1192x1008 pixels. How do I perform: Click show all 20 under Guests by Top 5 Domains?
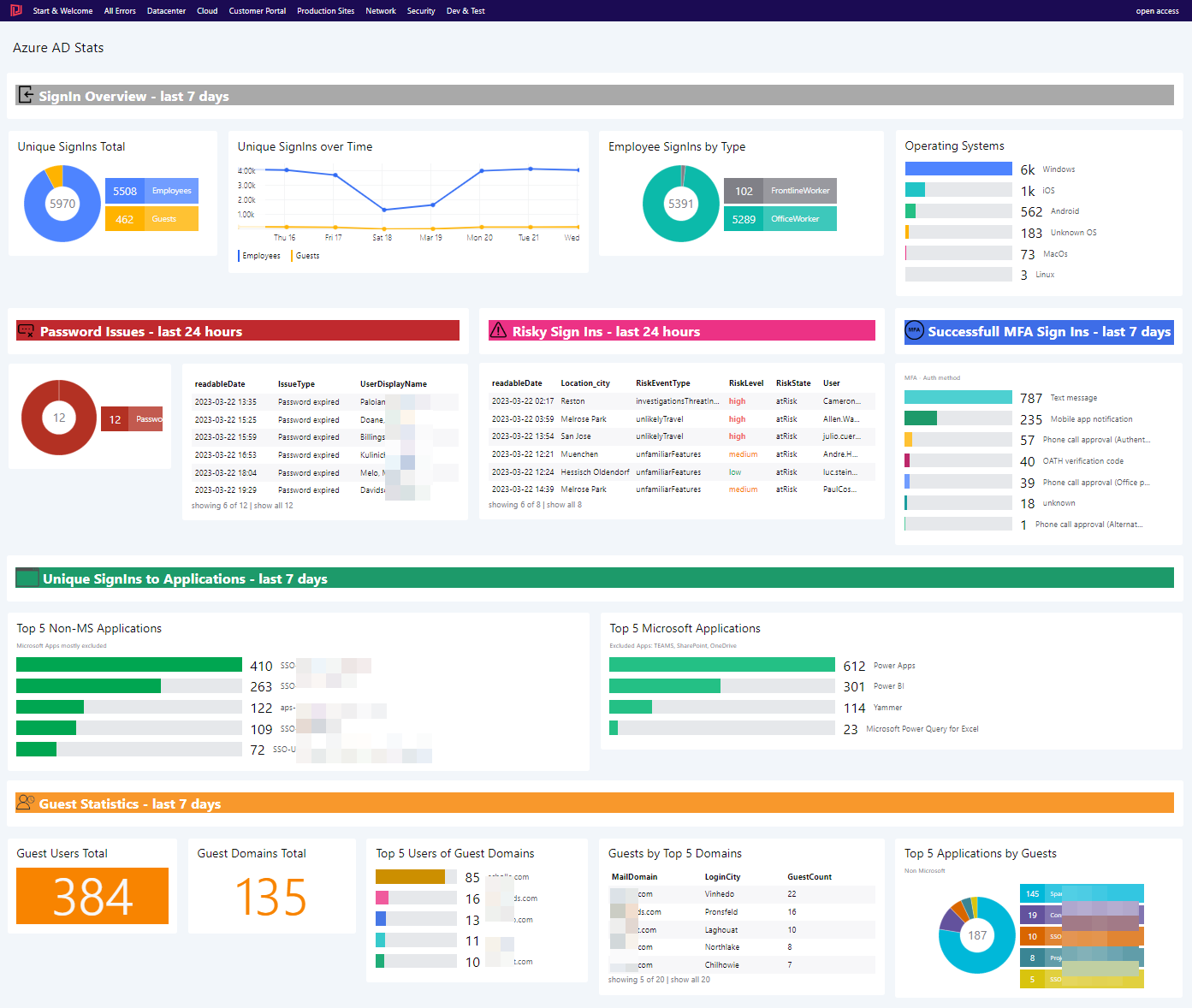click(x=688, y=979)
